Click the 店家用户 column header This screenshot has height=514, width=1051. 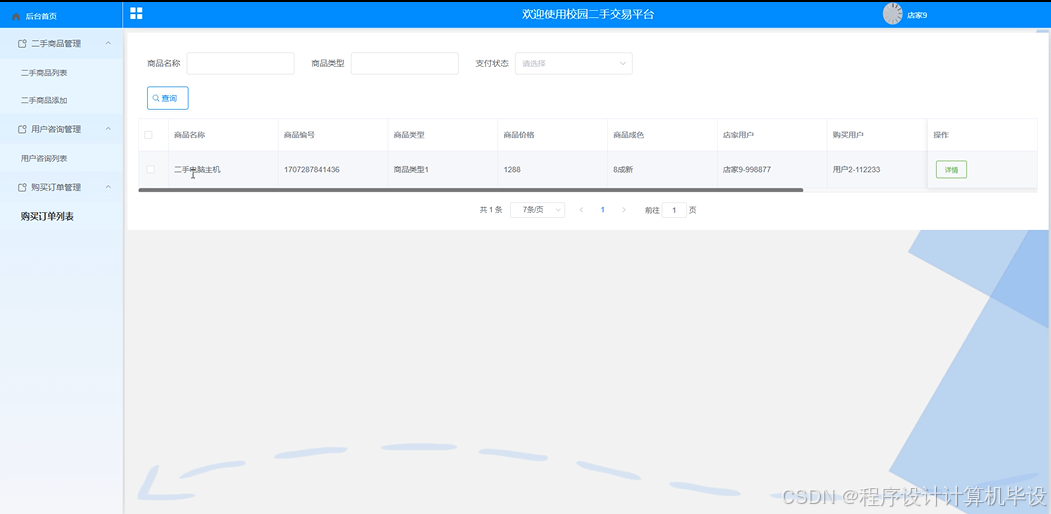point(739,135)
